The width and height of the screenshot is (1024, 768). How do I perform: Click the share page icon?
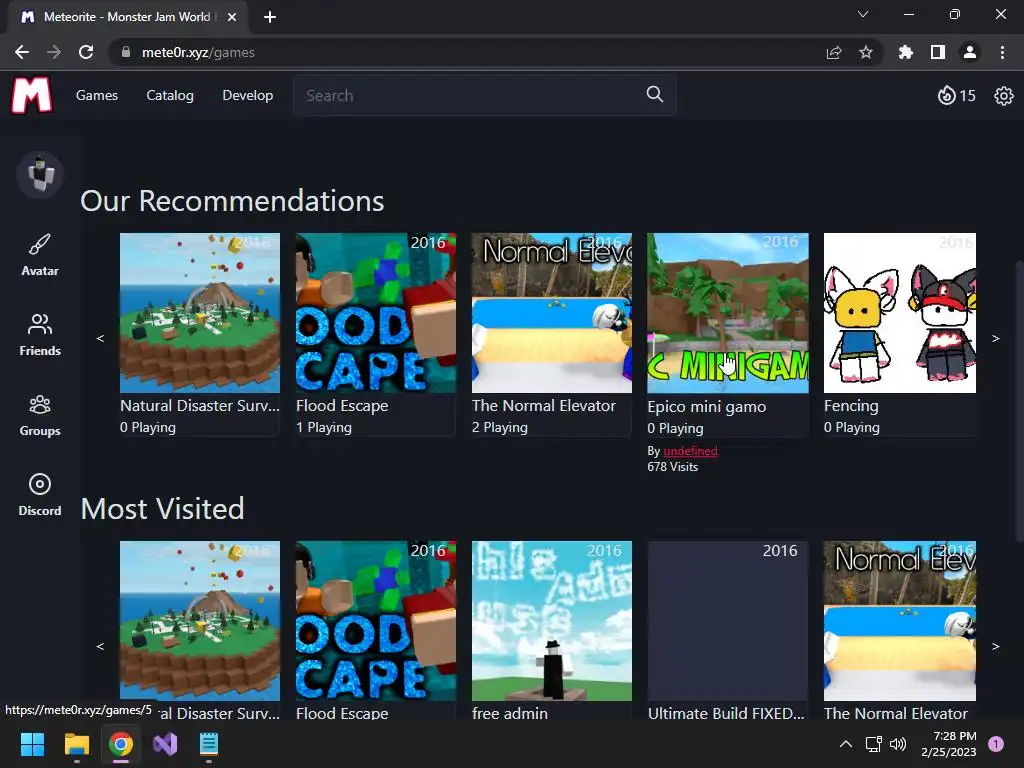[x=834, y=52]
